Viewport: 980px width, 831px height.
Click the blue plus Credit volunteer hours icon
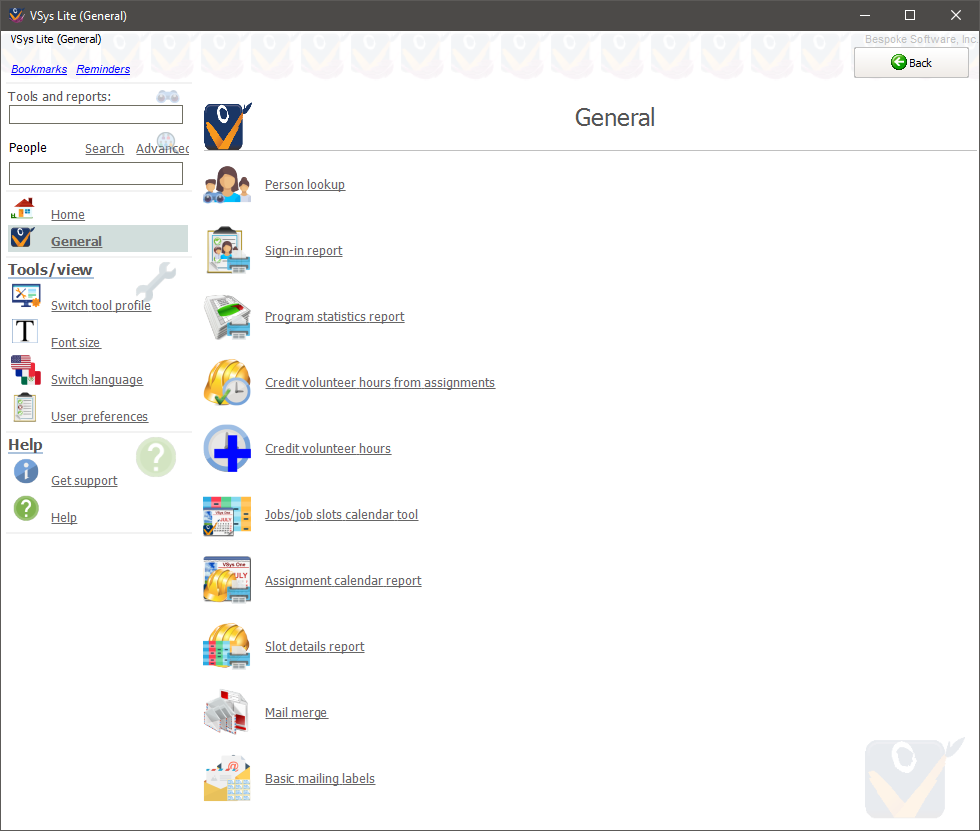coord(227,449)
